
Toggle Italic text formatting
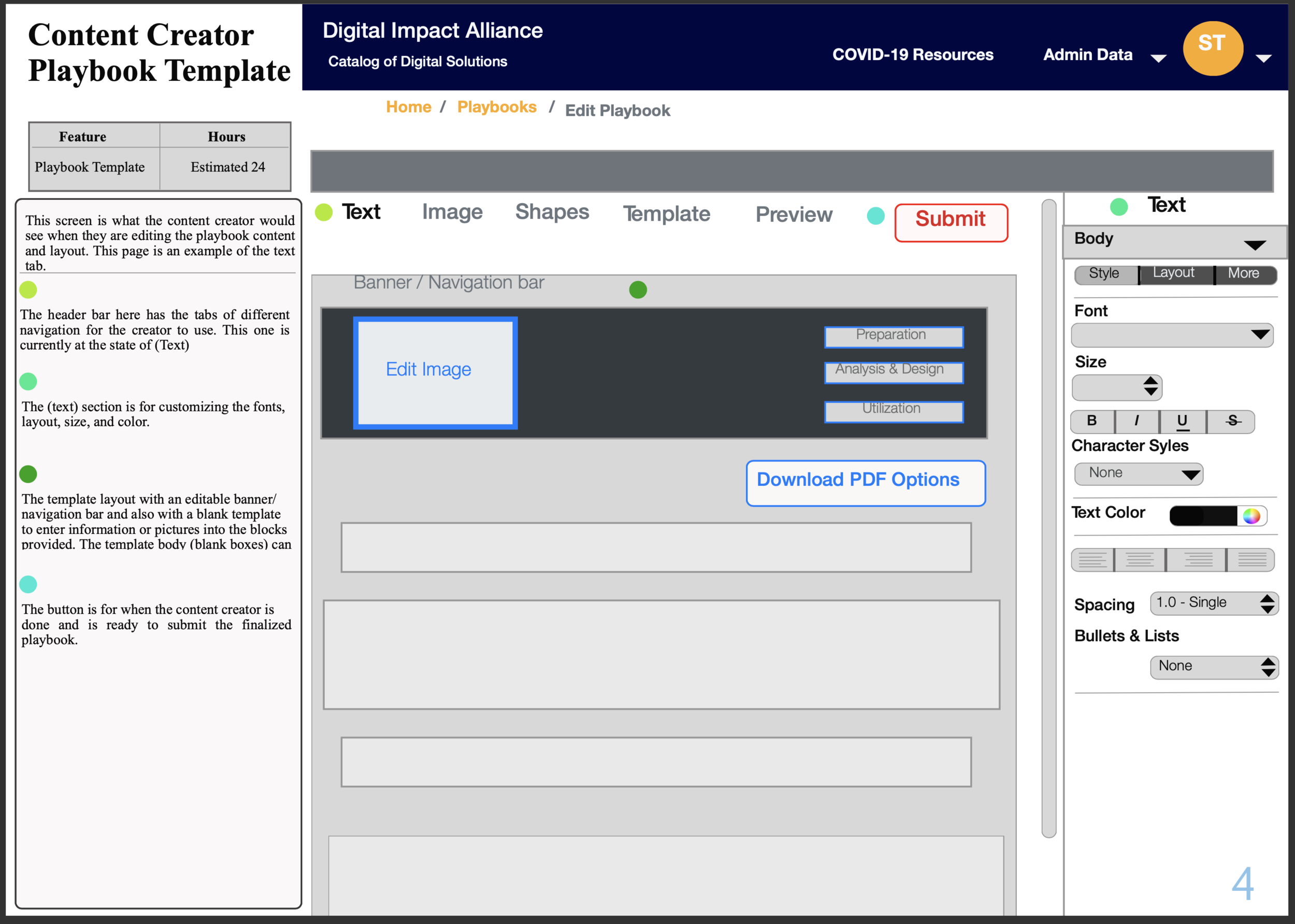point(1137,421)
